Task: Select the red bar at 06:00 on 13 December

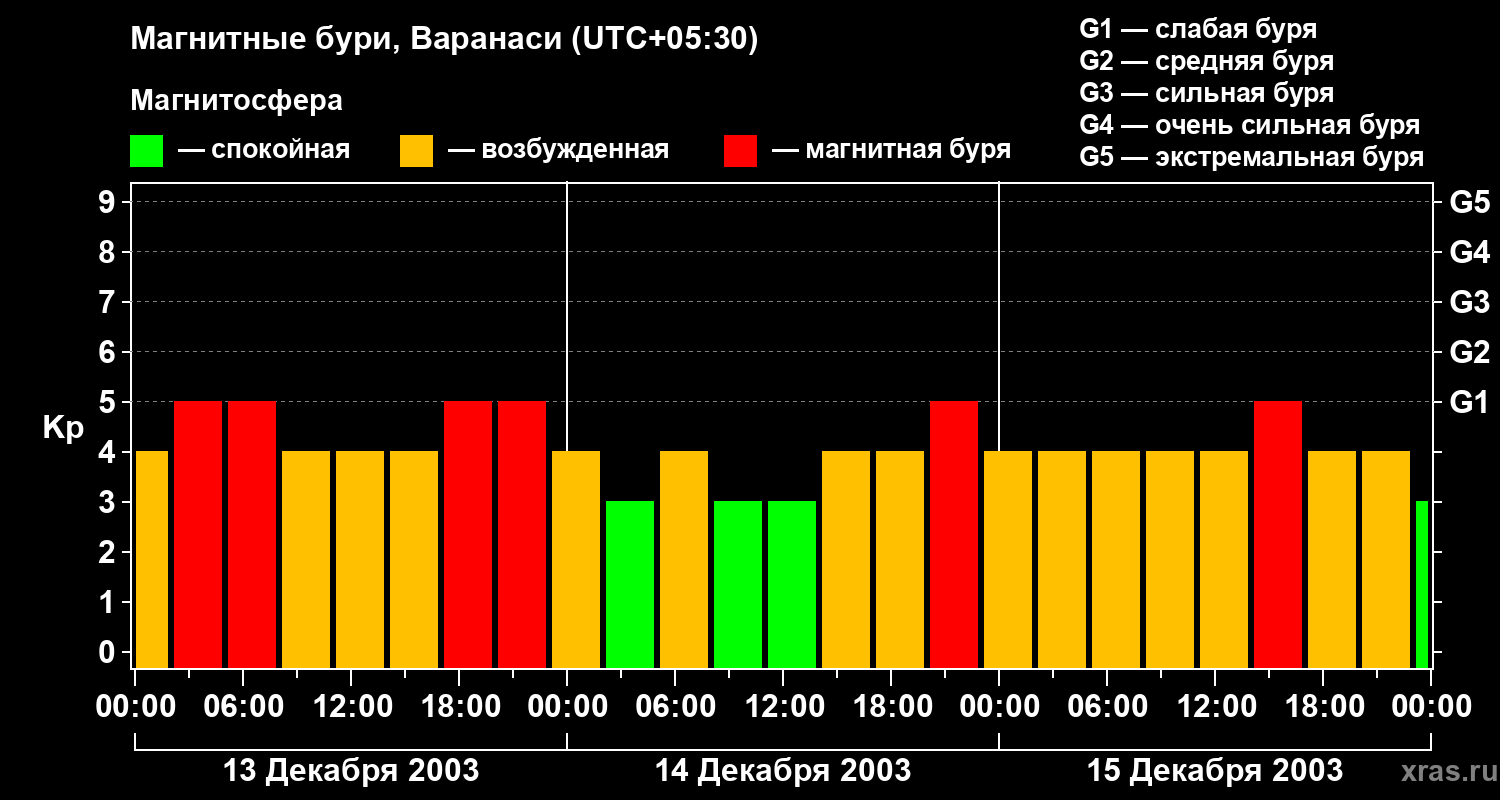Action: click(252, 534)
